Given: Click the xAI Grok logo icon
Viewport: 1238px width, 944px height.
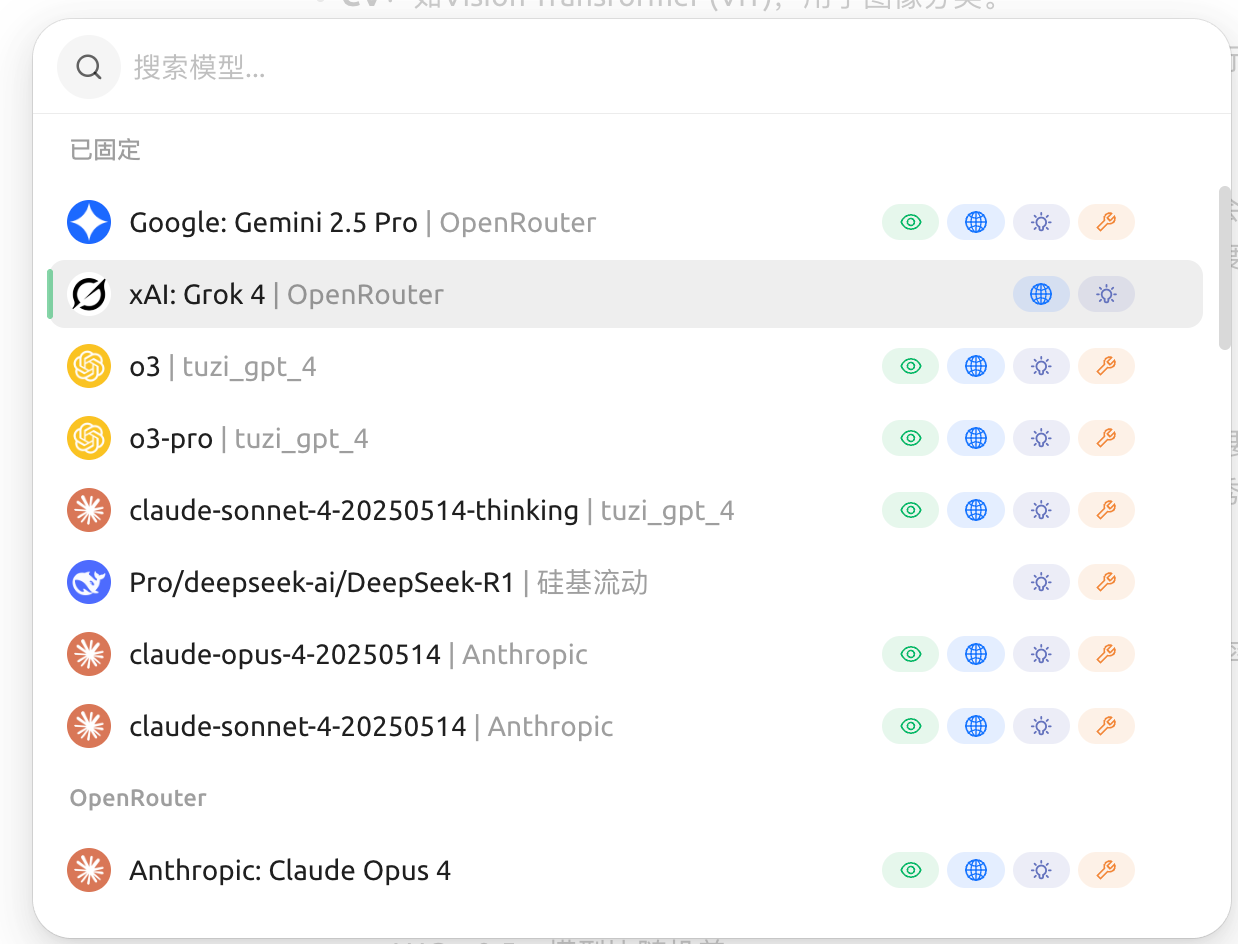Looking at the screenshot, I should [x=89, y=294].
